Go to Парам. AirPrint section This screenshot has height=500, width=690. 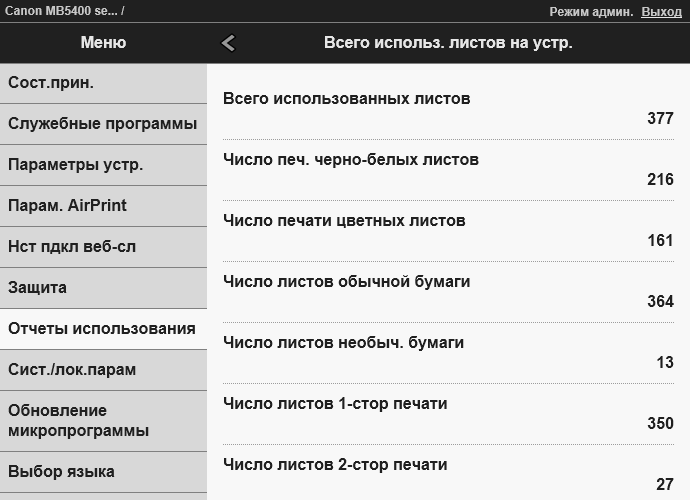point(103,206)
